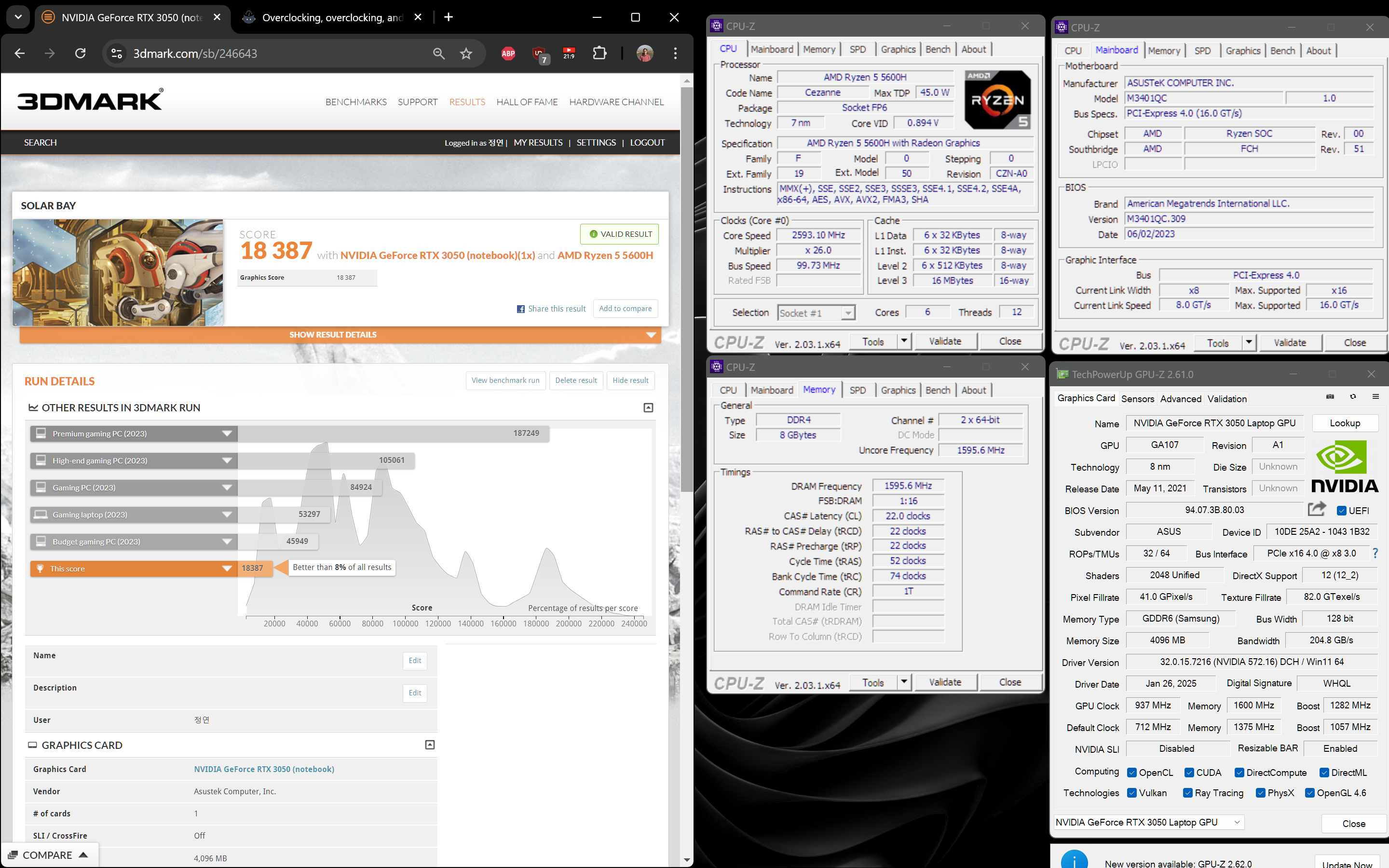Switch to Sensors tab in GPU-Z
Viewport: 1389px width, 868px height.
(x=1138, y=398)
